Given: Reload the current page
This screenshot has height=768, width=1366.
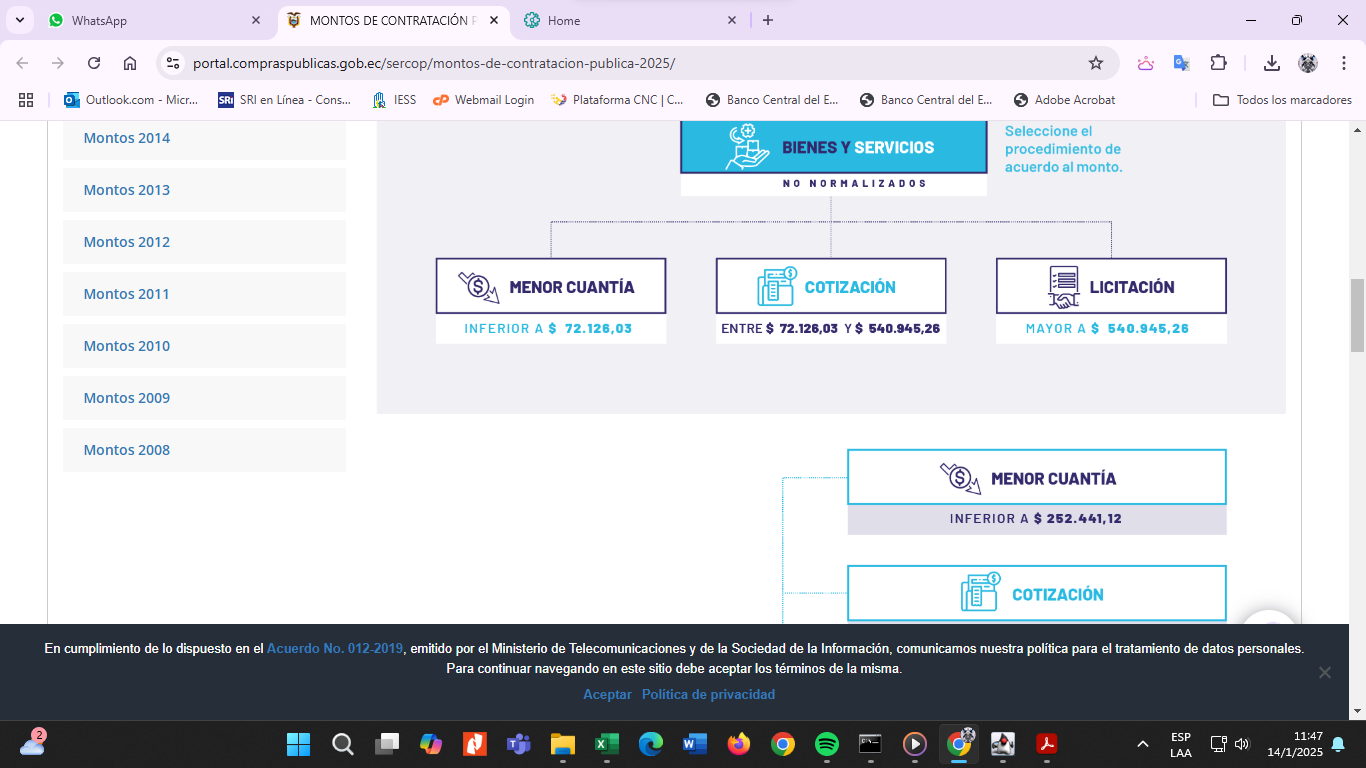Looking at the screenshot, I should [94, 63].
